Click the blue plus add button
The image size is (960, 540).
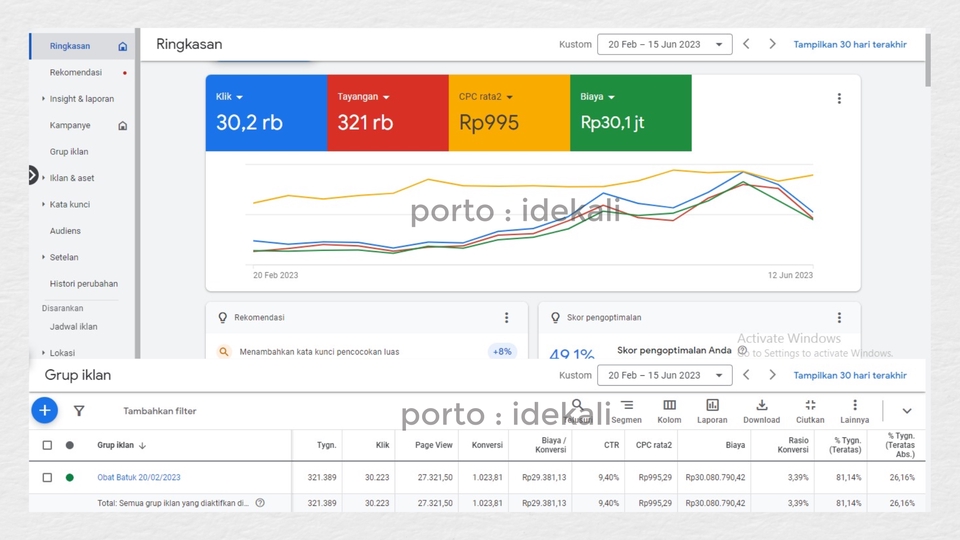coord(45,411)
